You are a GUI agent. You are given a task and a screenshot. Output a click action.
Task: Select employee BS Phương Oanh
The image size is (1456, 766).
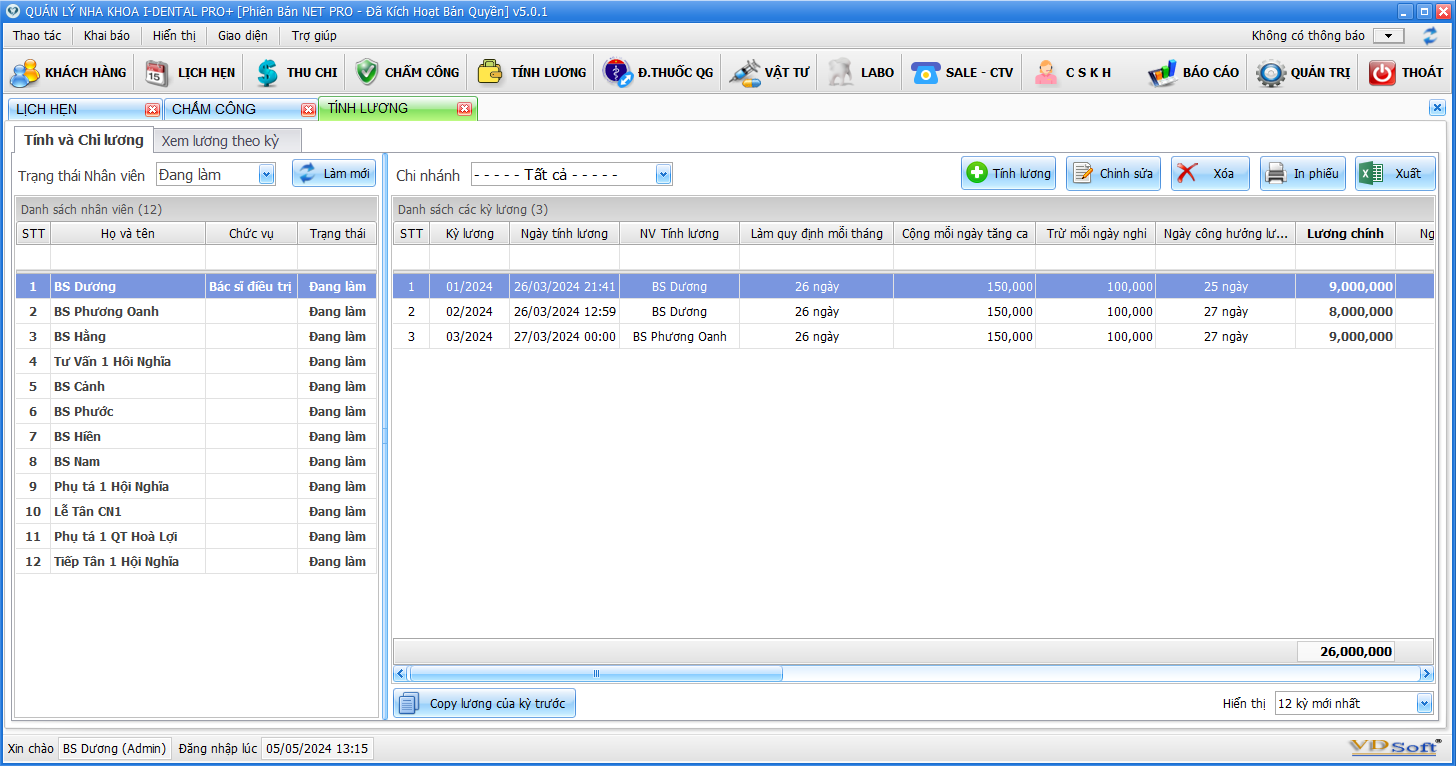click(196, 311)
